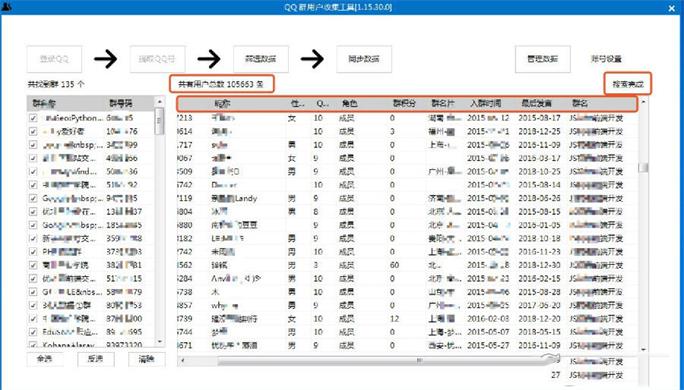Click the user table vertical scrollbar thumb

(x=643, y=168)
